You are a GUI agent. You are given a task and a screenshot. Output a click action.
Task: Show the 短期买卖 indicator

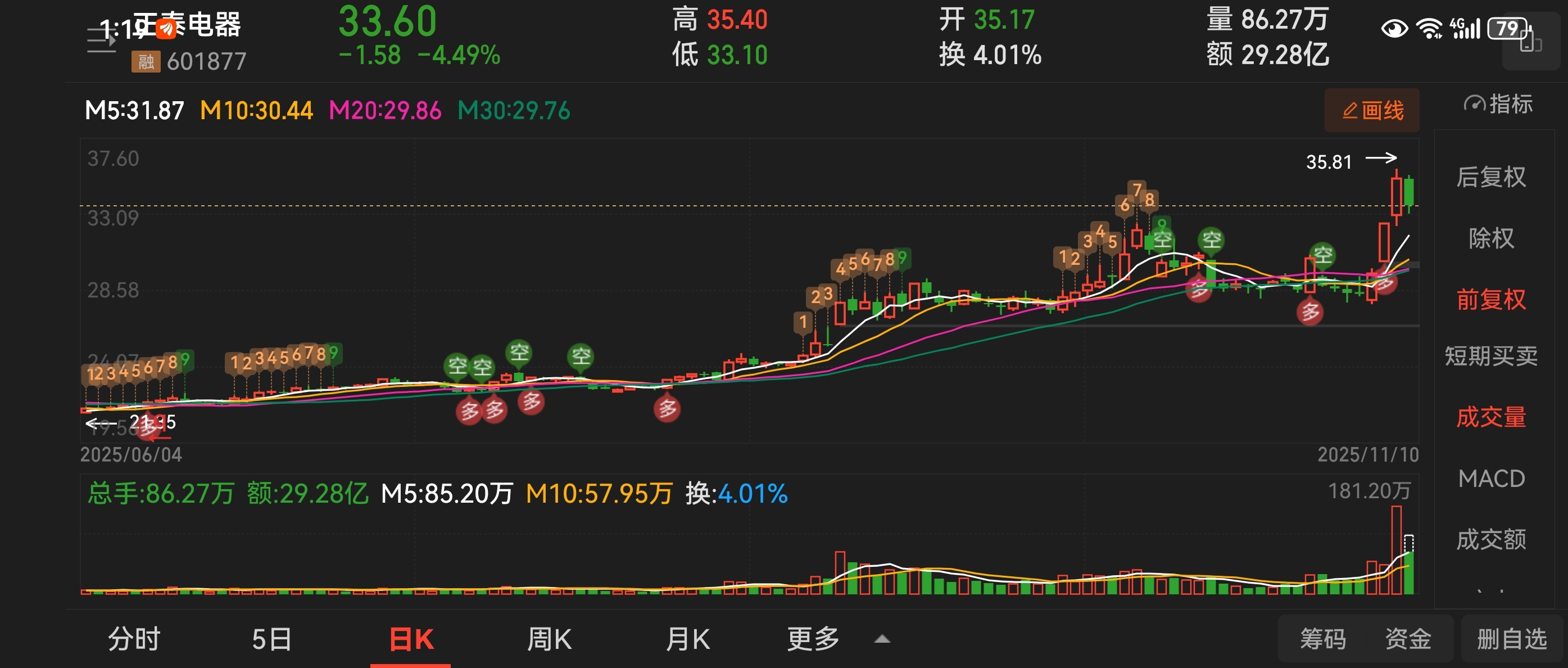point(1490,355)
